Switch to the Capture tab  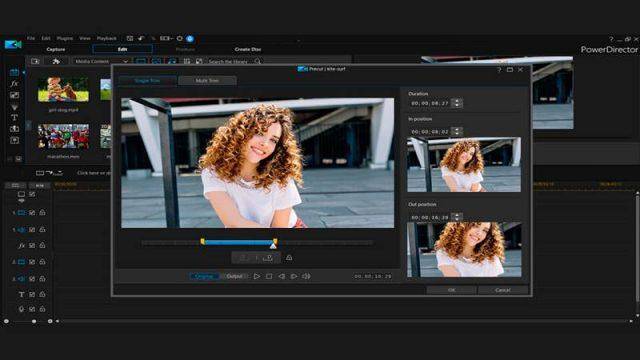pos(56,49)
